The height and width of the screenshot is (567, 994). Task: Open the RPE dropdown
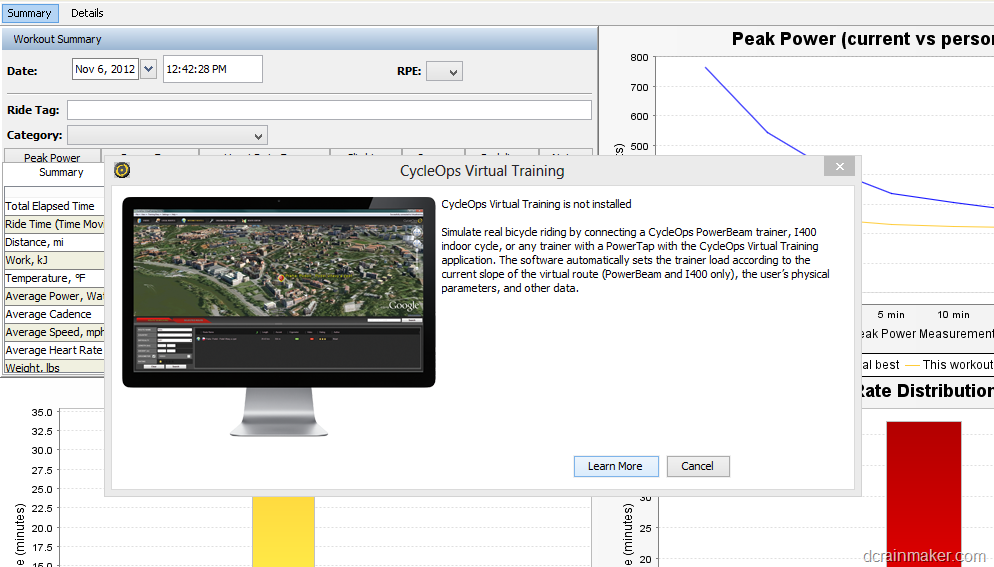click(444, 72)
